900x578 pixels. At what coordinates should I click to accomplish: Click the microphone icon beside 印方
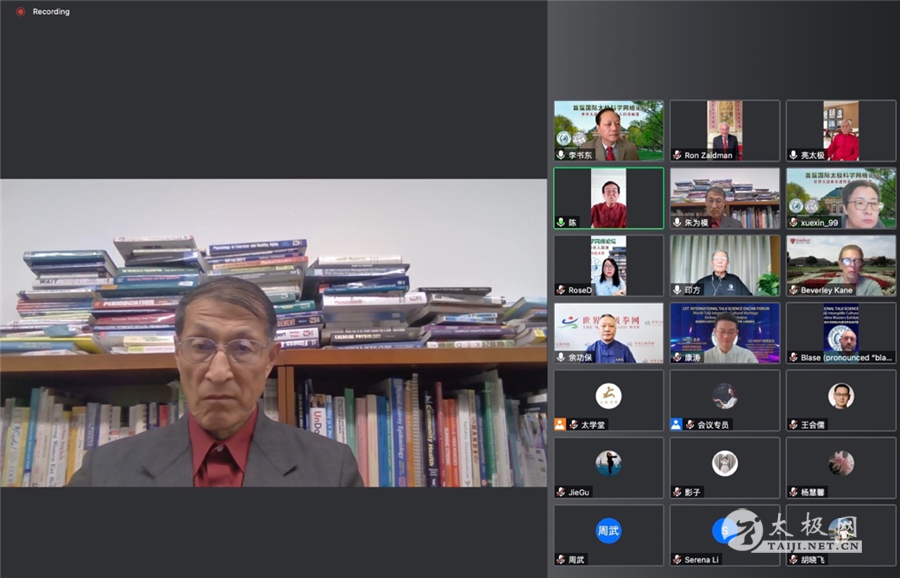click(677, 290)
